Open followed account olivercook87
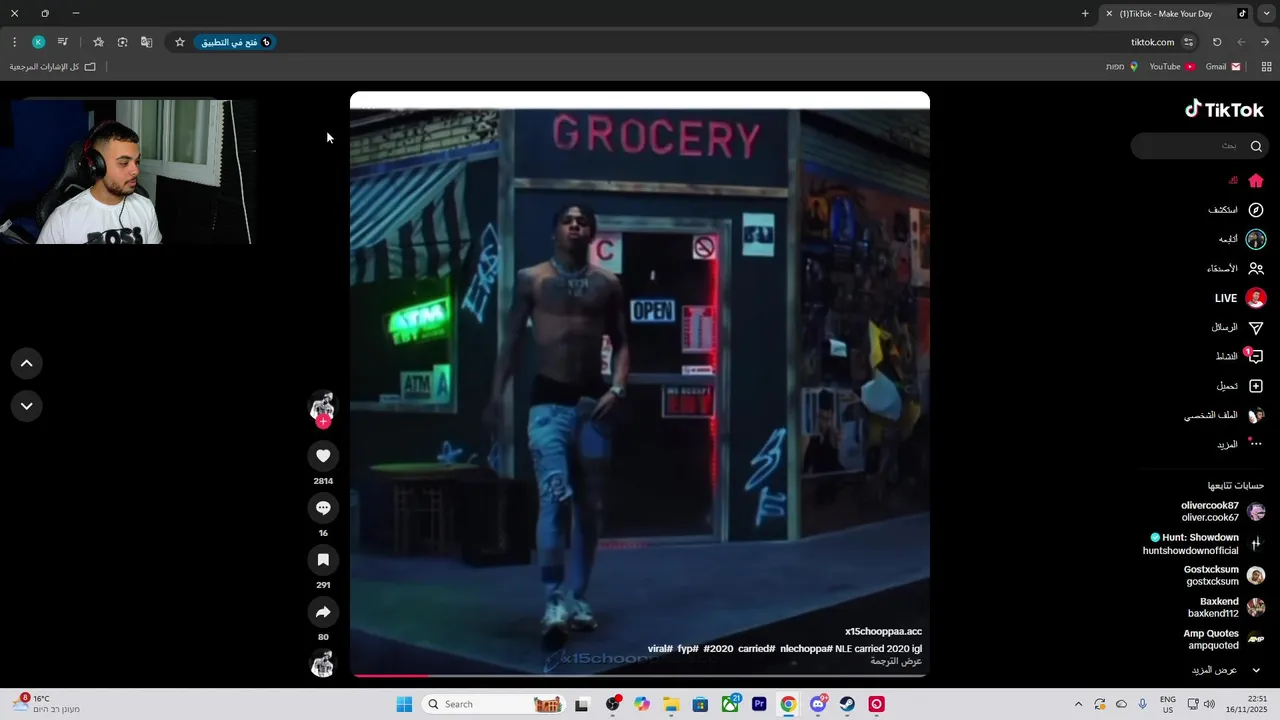This screenshot has width=1280, height=720. (x=1222, y=512)
